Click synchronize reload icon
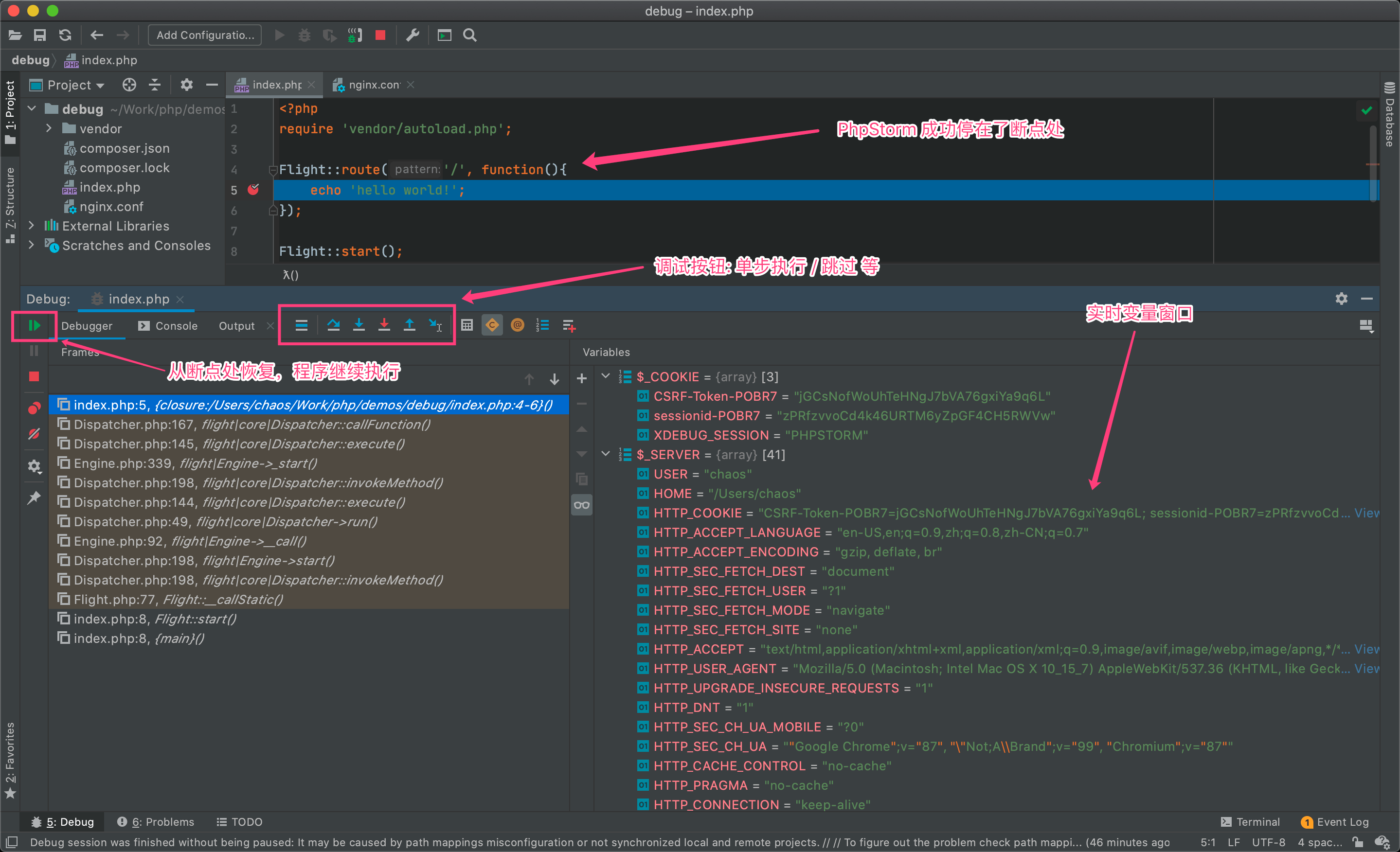The height and width of the screenshot is (852, 1400). (x=65, y=35)
